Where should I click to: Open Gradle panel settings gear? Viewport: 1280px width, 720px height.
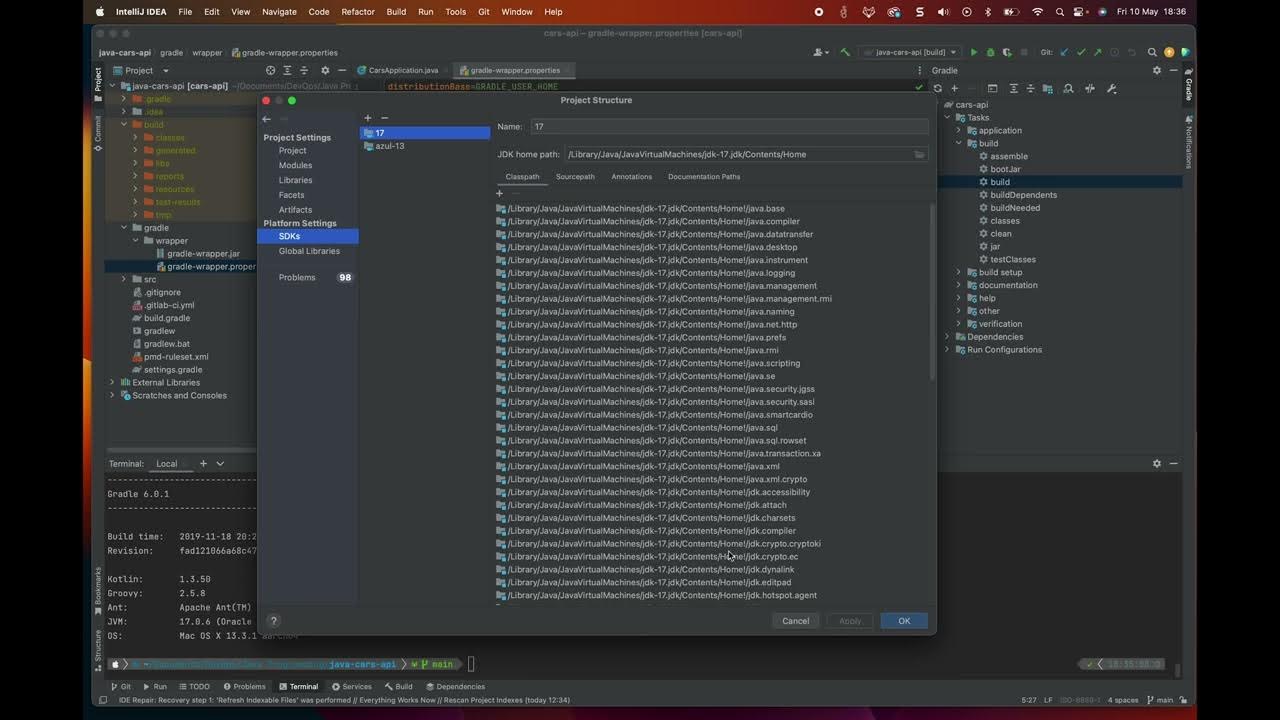(1157, 70)
